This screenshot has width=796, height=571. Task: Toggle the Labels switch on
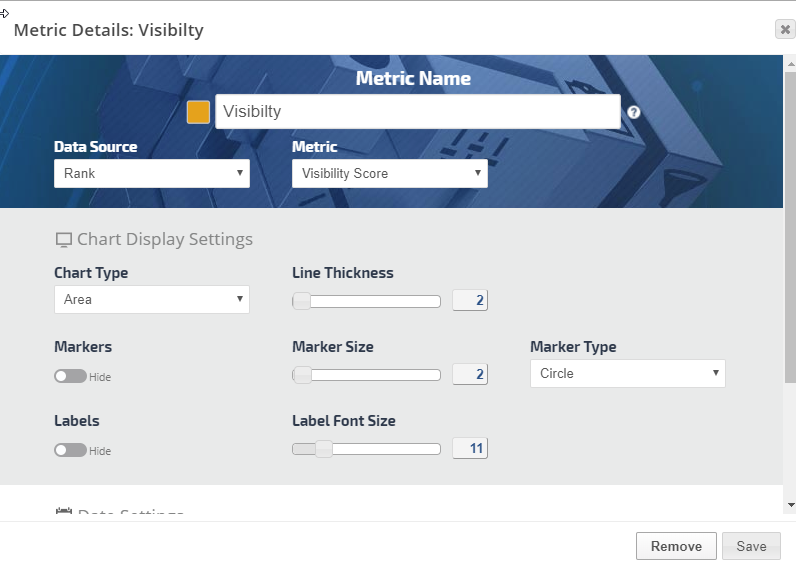pyautogui.click(x=70, y=451)
